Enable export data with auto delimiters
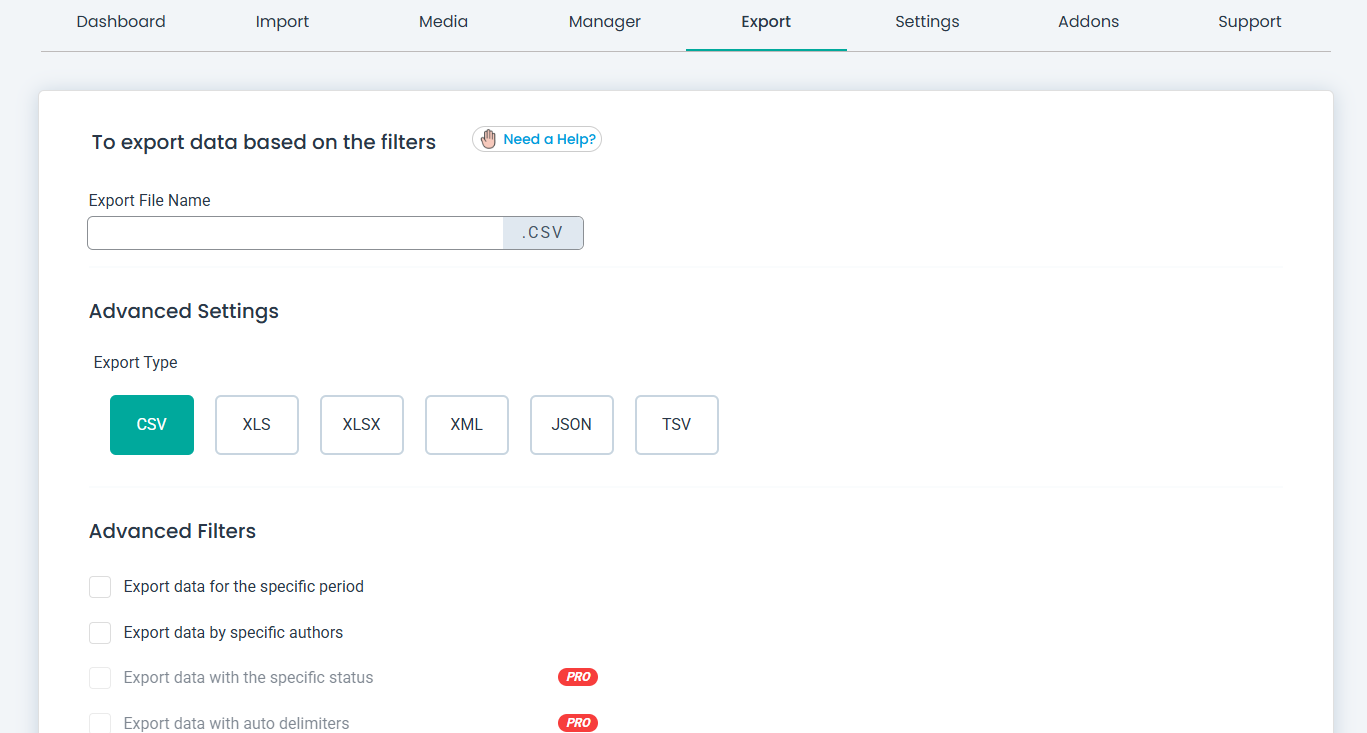 100,722
